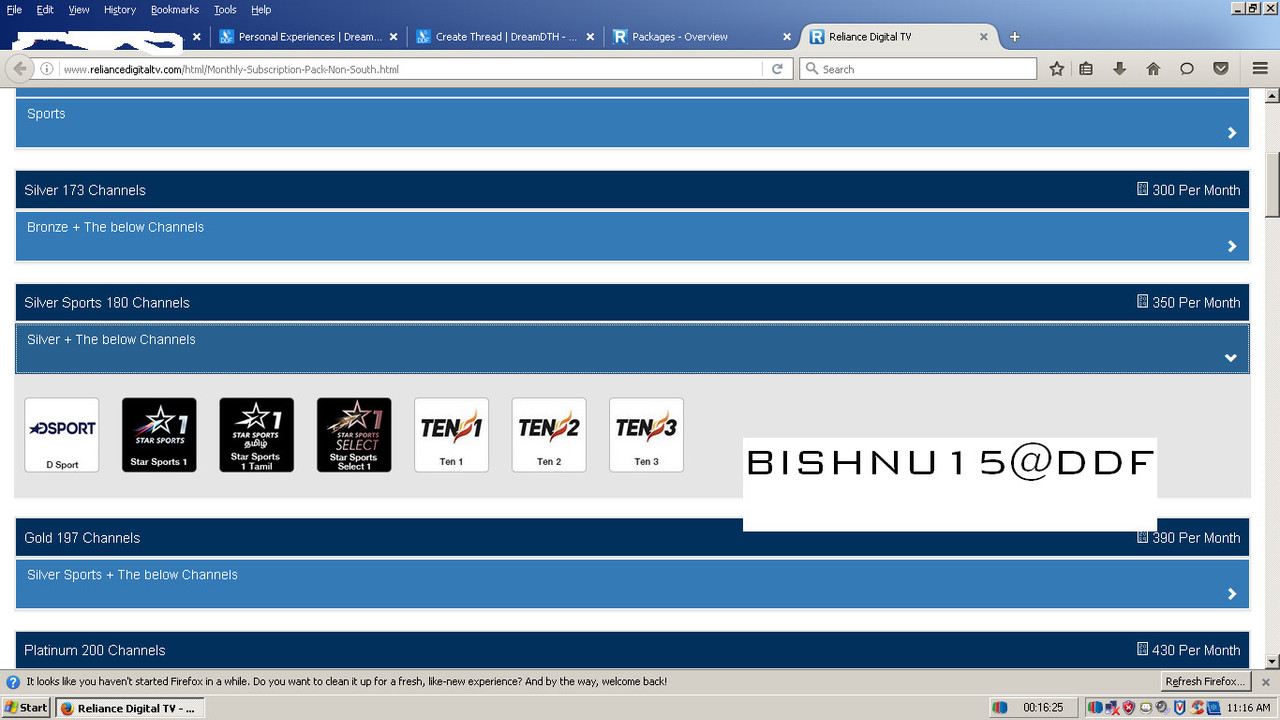Open View menu

click(x=79, y=10)
